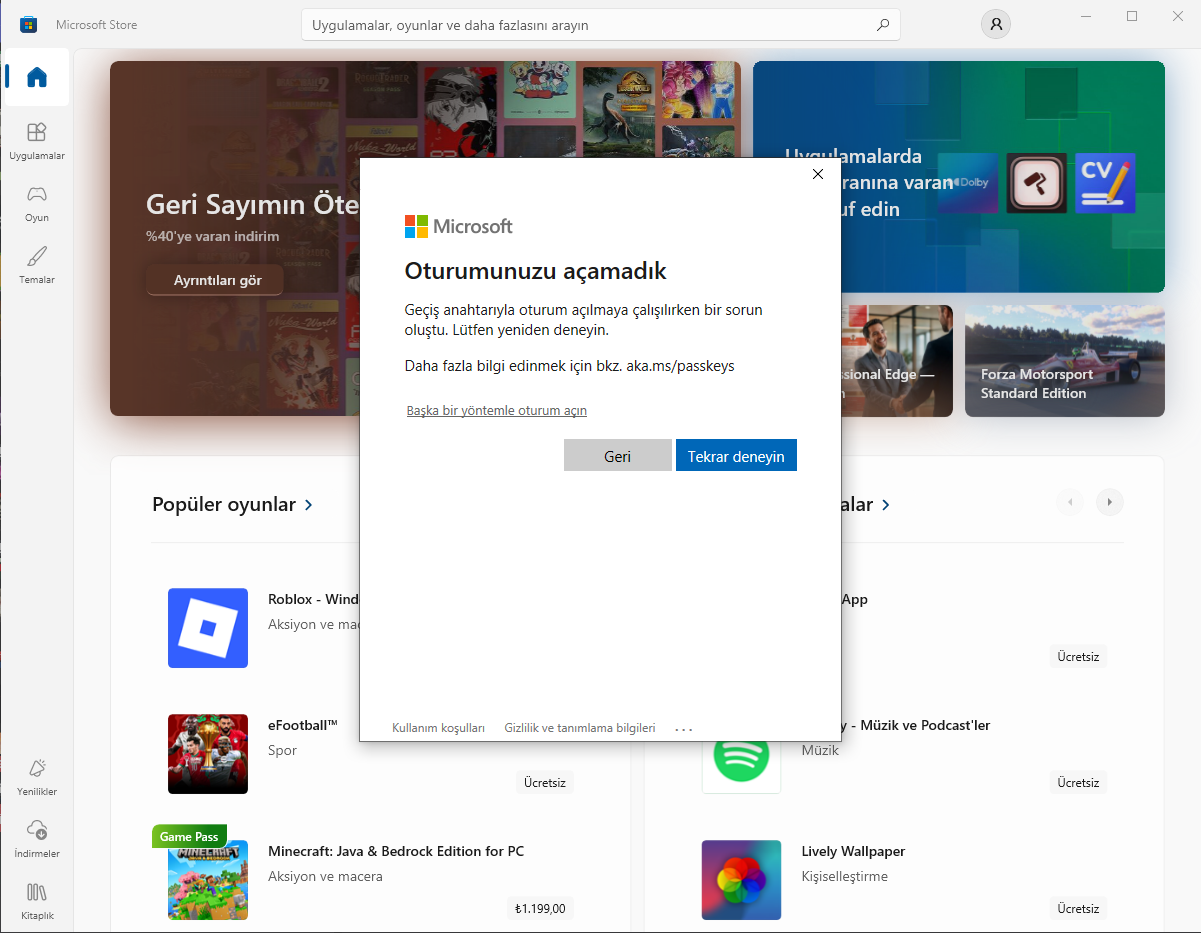Image resolution: width=1201 pixels, height=933 pixels.
Task: Click the Geri button
Action: [618, 455]
